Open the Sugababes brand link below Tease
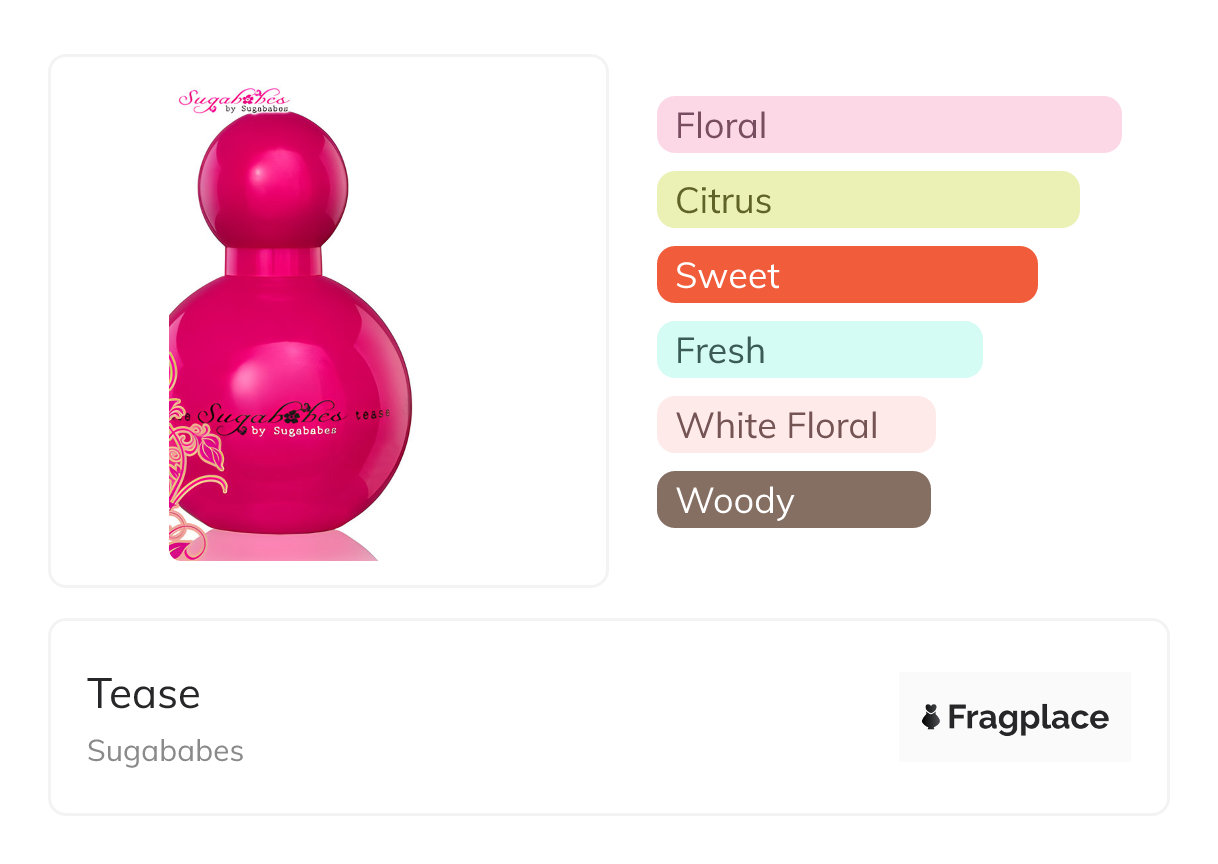This screenshot has height=864, width=1218. [165, 751]
